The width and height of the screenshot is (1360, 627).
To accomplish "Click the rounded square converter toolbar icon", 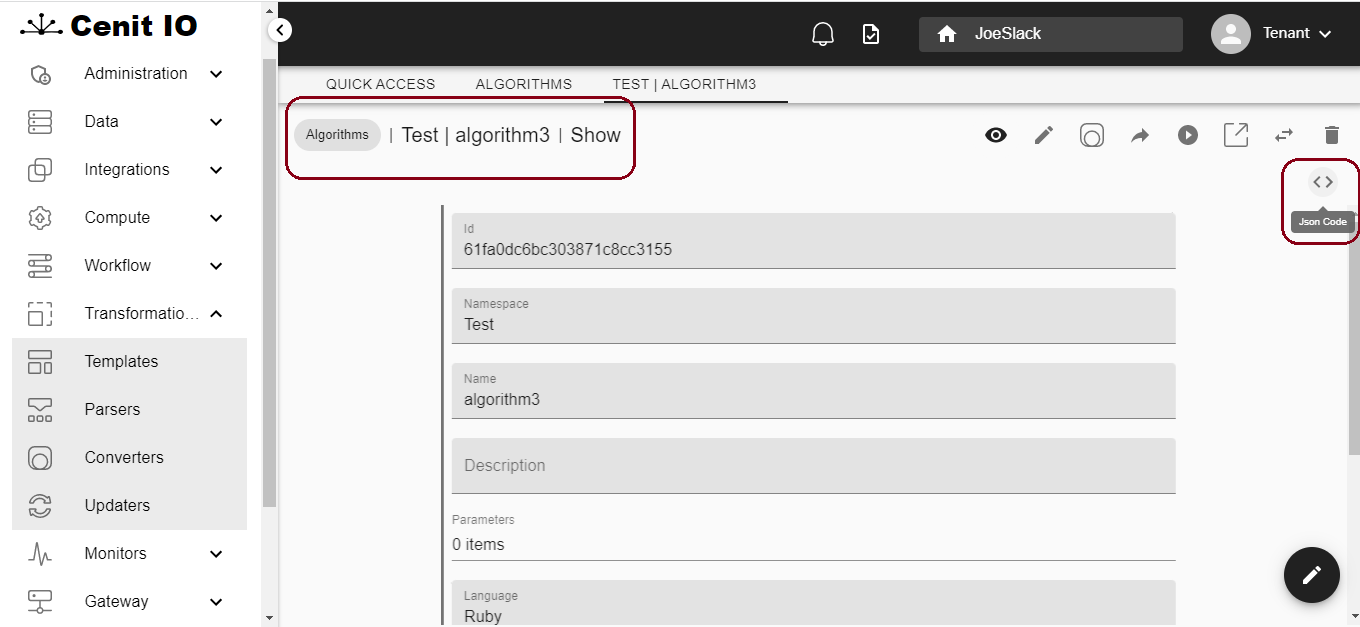I will point(1092,135).
